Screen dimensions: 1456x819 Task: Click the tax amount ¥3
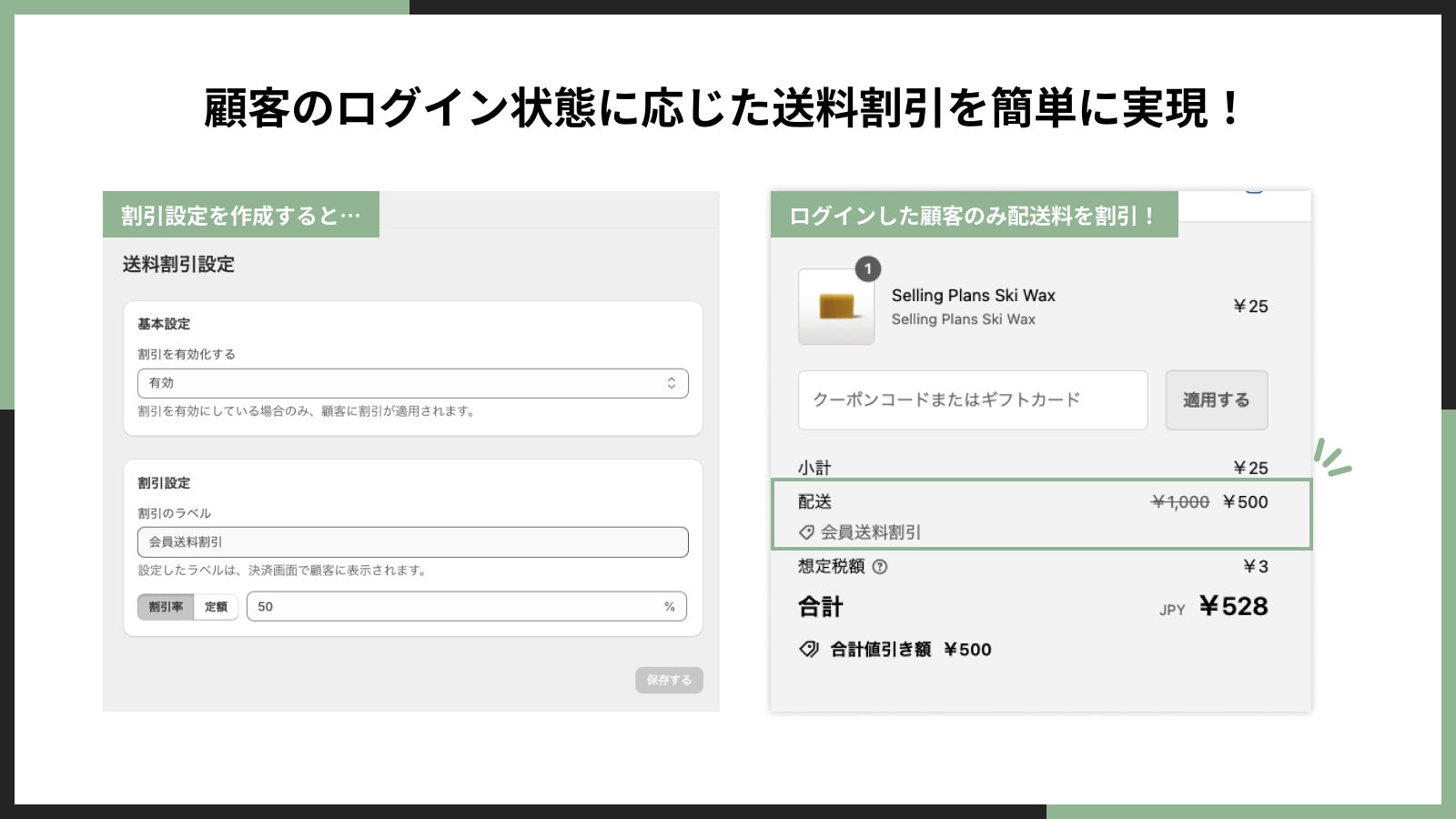point(1256,566)
